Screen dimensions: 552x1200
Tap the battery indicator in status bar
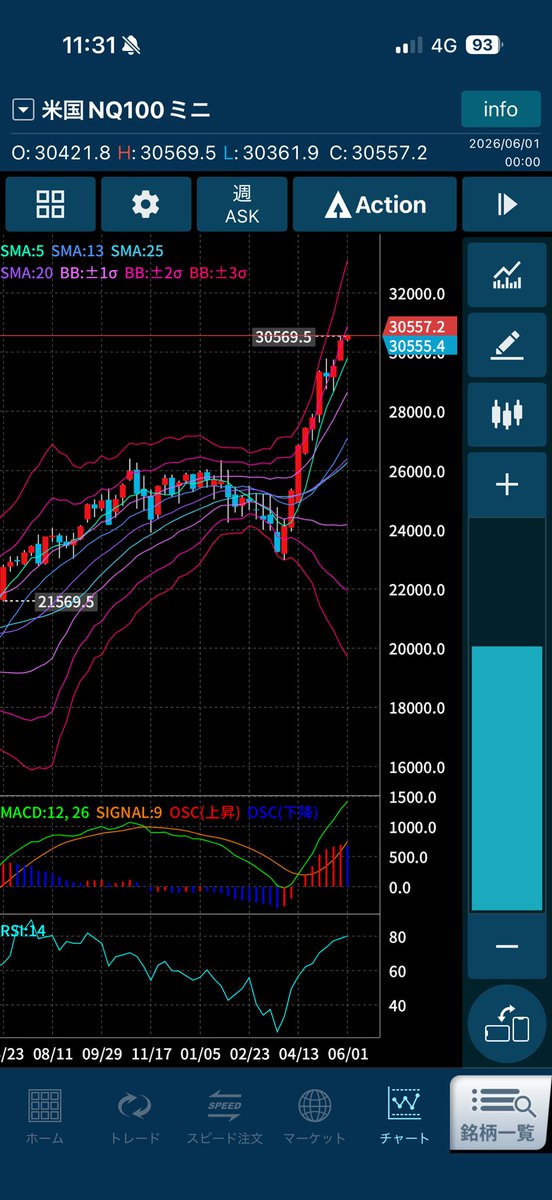(x=483, y=45)
